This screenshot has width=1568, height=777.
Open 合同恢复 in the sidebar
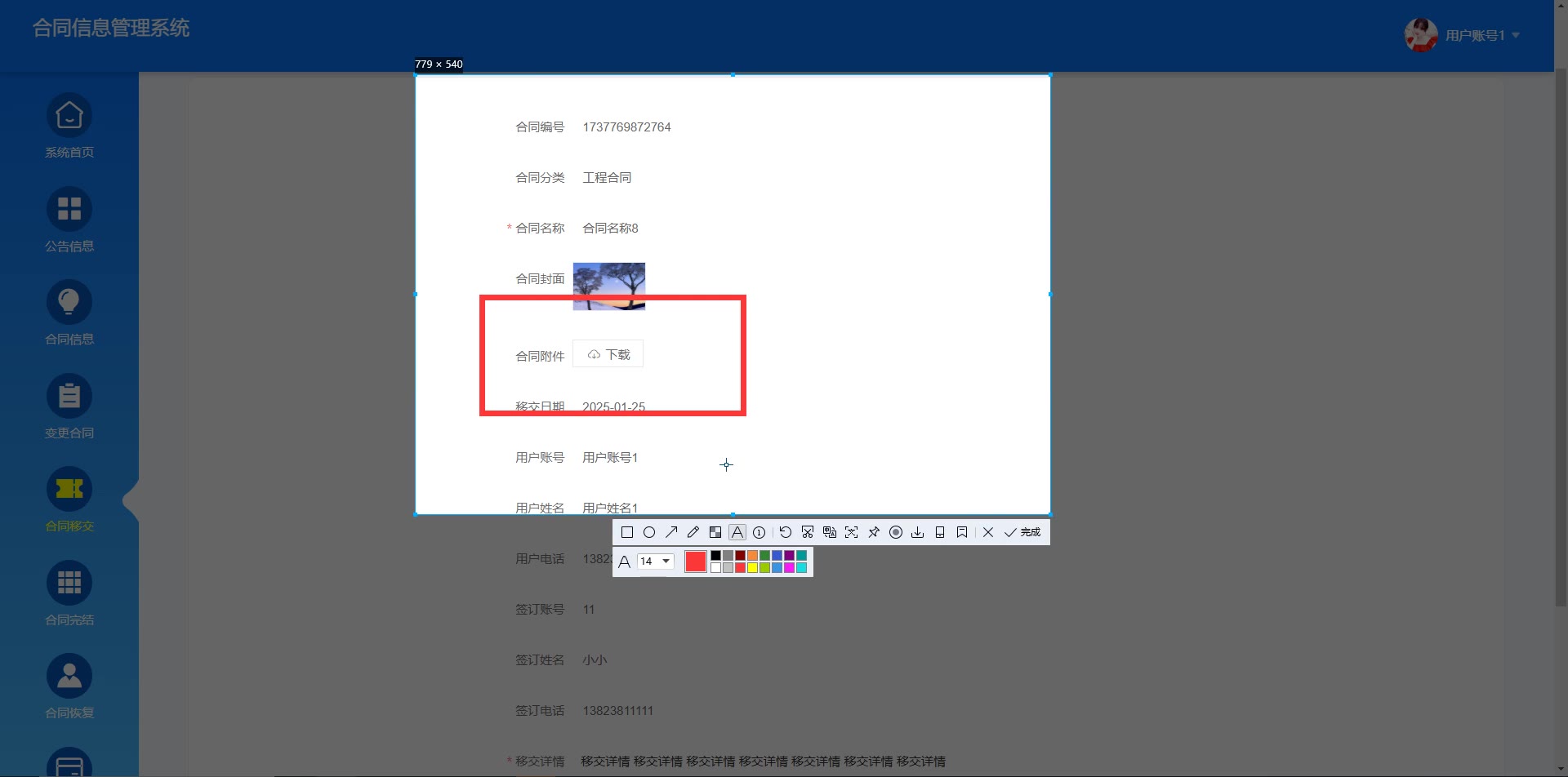69,687
